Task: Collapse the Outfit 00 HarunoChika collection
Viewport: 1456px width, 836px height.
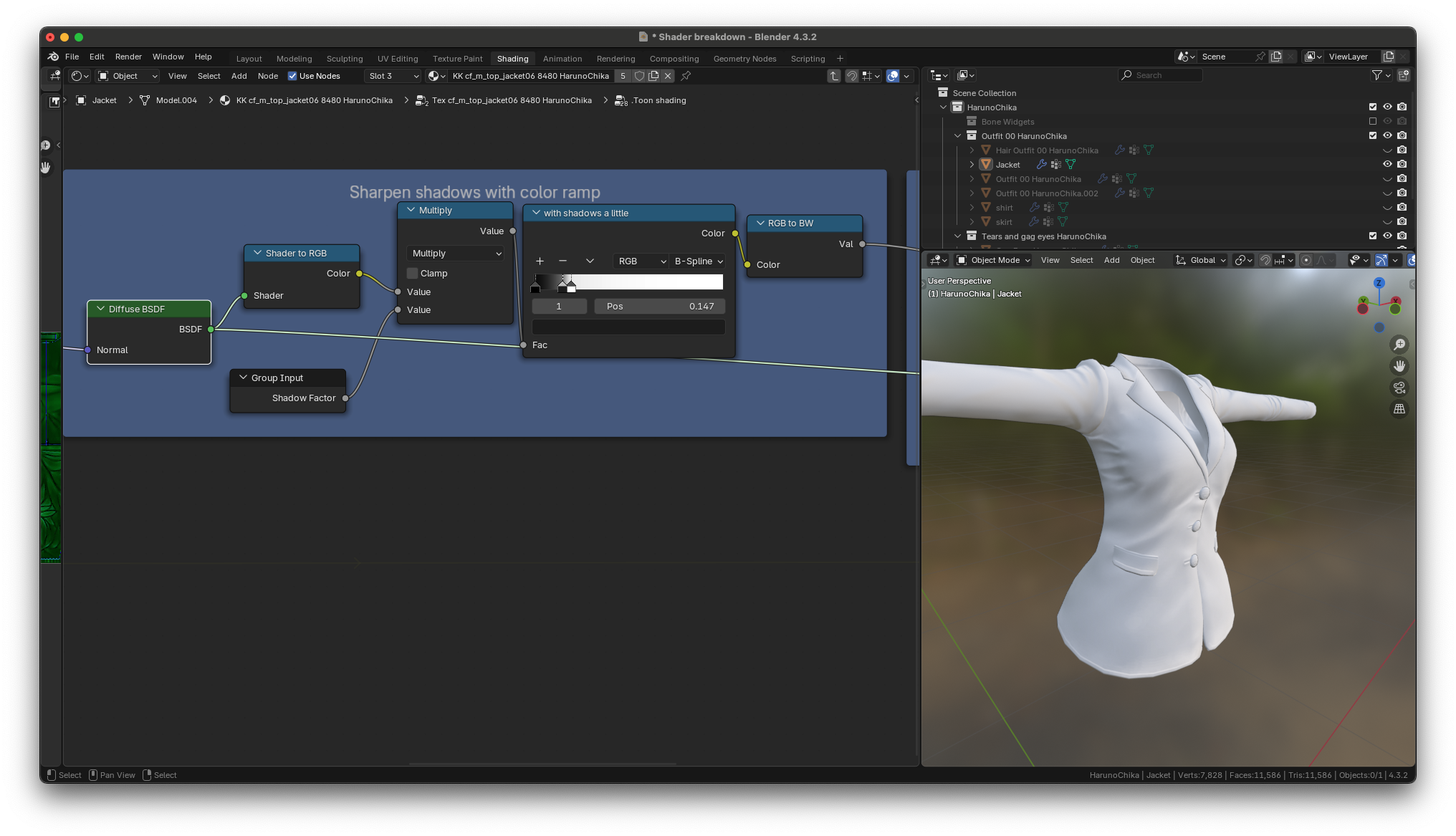Action: click(x=958, y=136)
